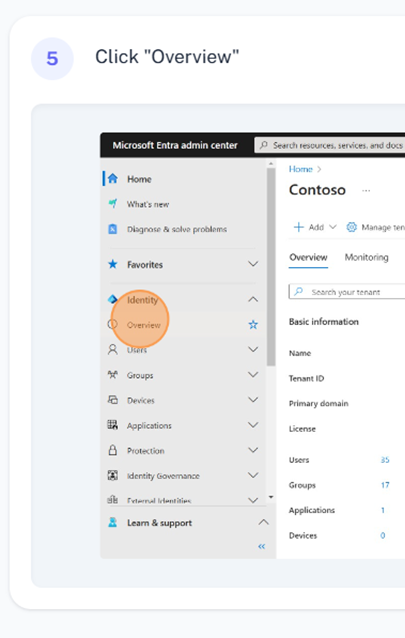Click the Diagnose & solve problems icon

point(113,229)
